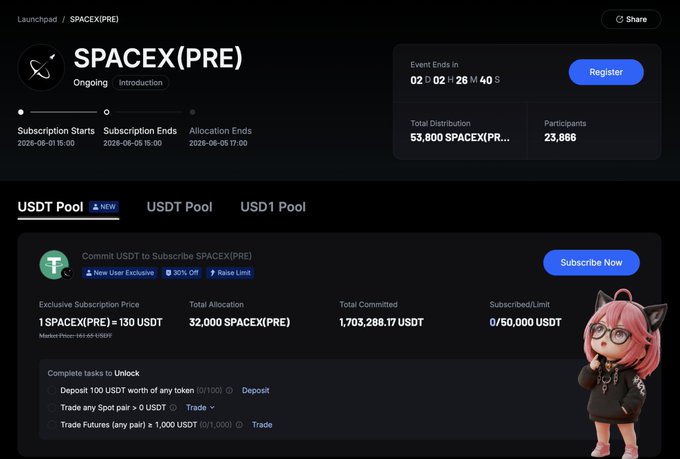
Task: Open the info icon beside Deposit task
Action: tap(229, 390)
